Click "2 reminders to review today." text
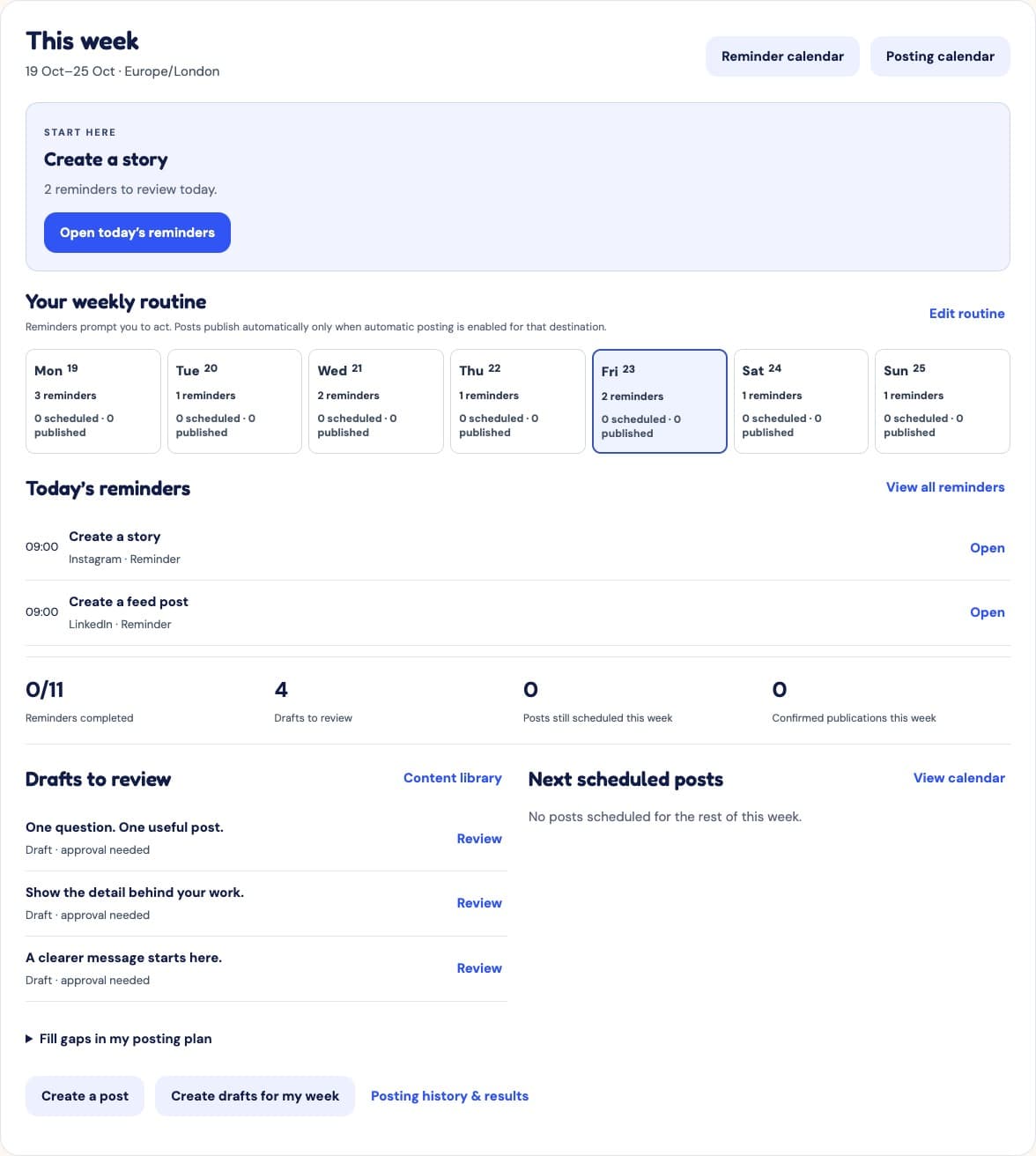Screen dimensions: 1036x1156 [x=130, y=189]
